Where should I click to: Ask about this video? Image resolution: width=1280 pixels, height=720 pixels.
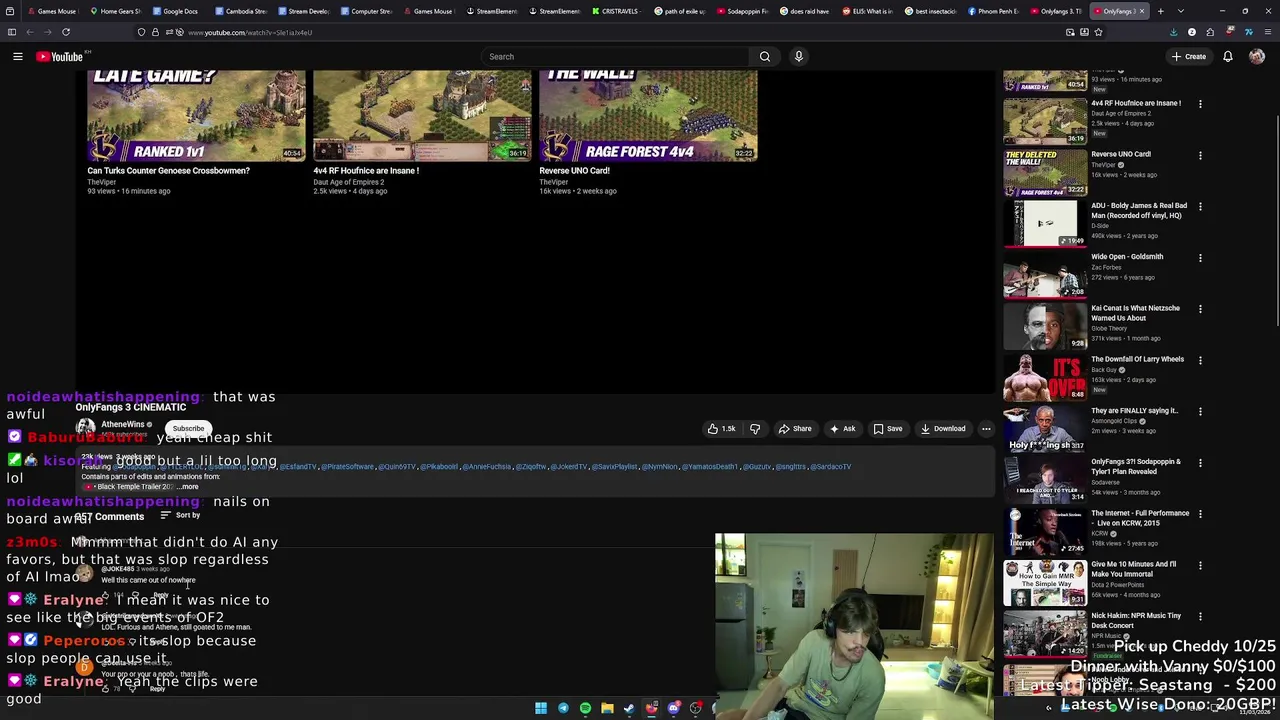point(842,429)
